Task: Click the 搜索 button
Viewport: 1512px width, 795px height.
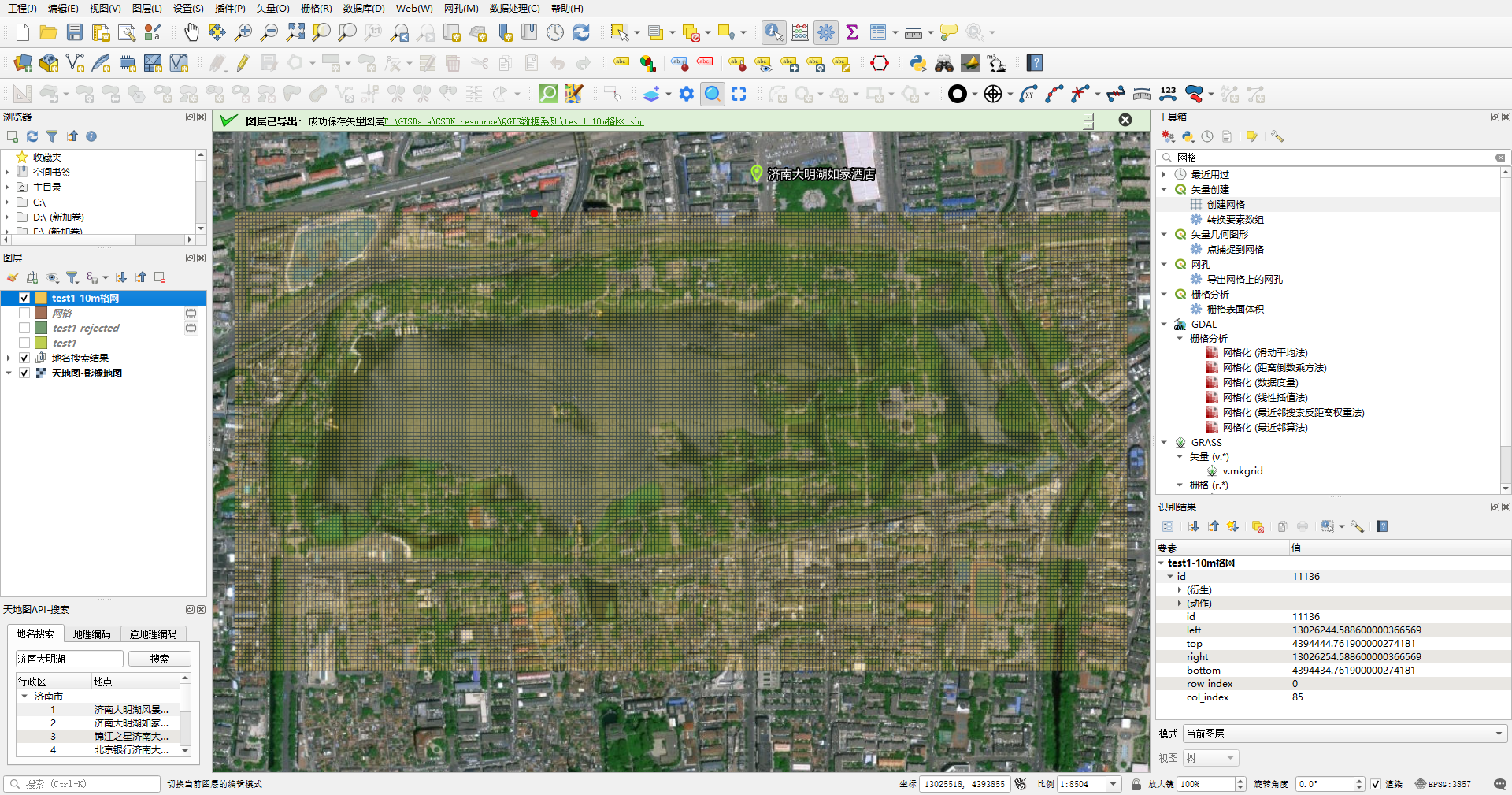Action: (160, 659)
